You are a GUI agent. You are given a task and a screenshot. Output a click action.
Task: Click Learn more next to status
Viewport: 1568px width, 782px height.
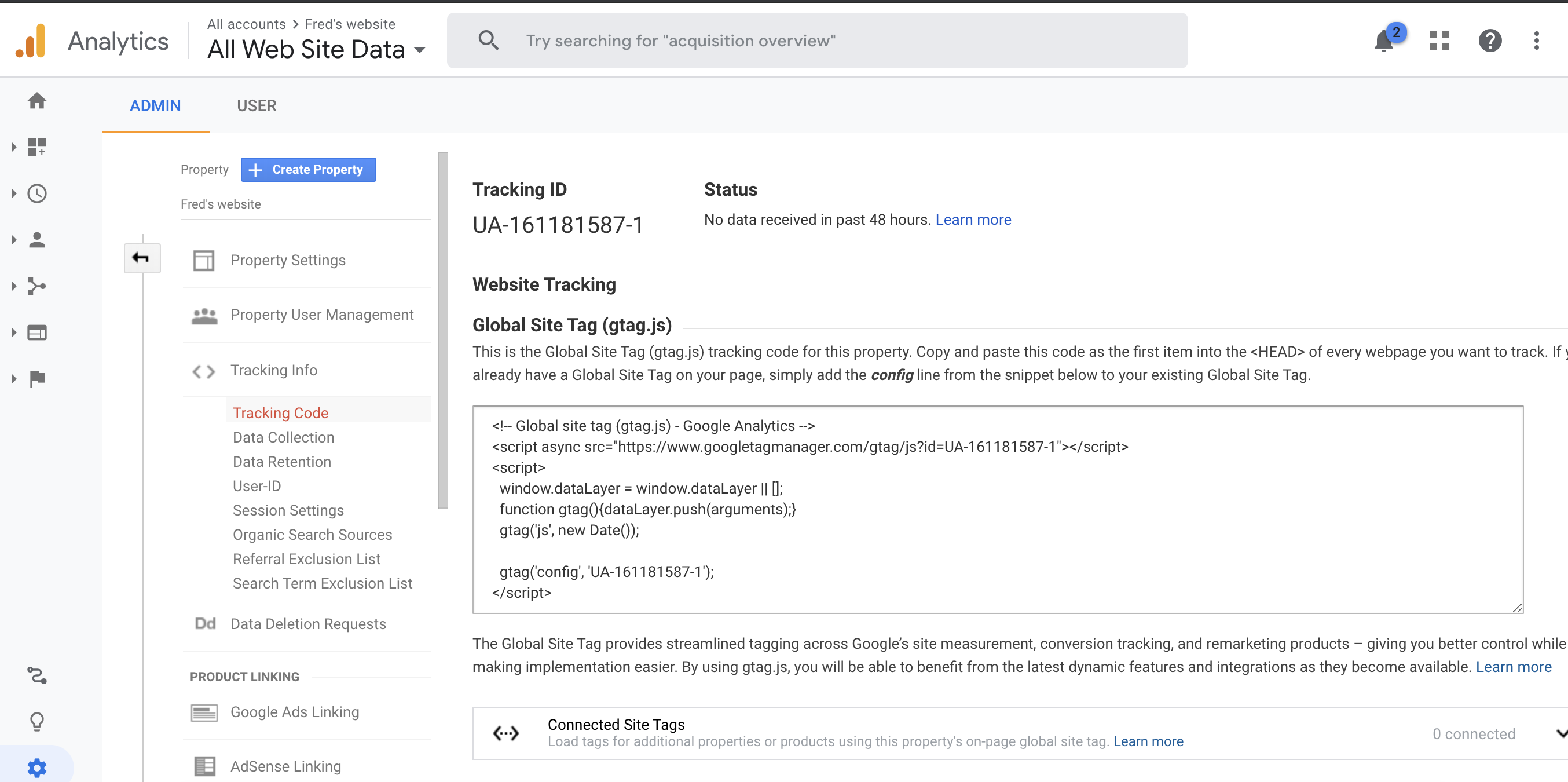pos(973,220)
